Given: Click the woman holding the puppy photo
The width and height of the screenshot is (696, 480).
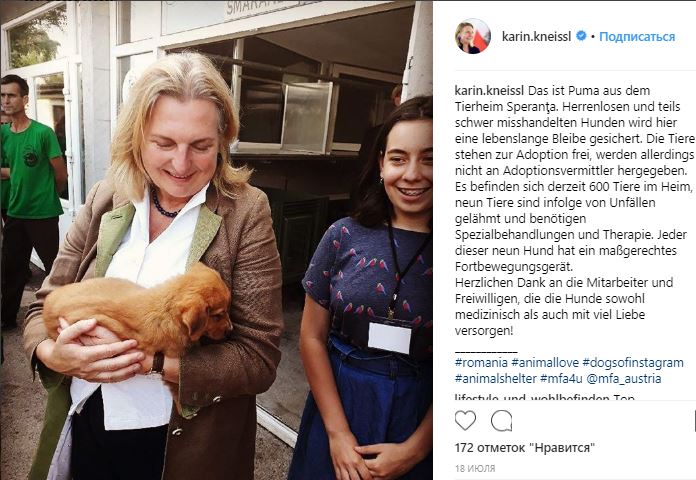Looking at the screenshot, I should click(153, 266).
